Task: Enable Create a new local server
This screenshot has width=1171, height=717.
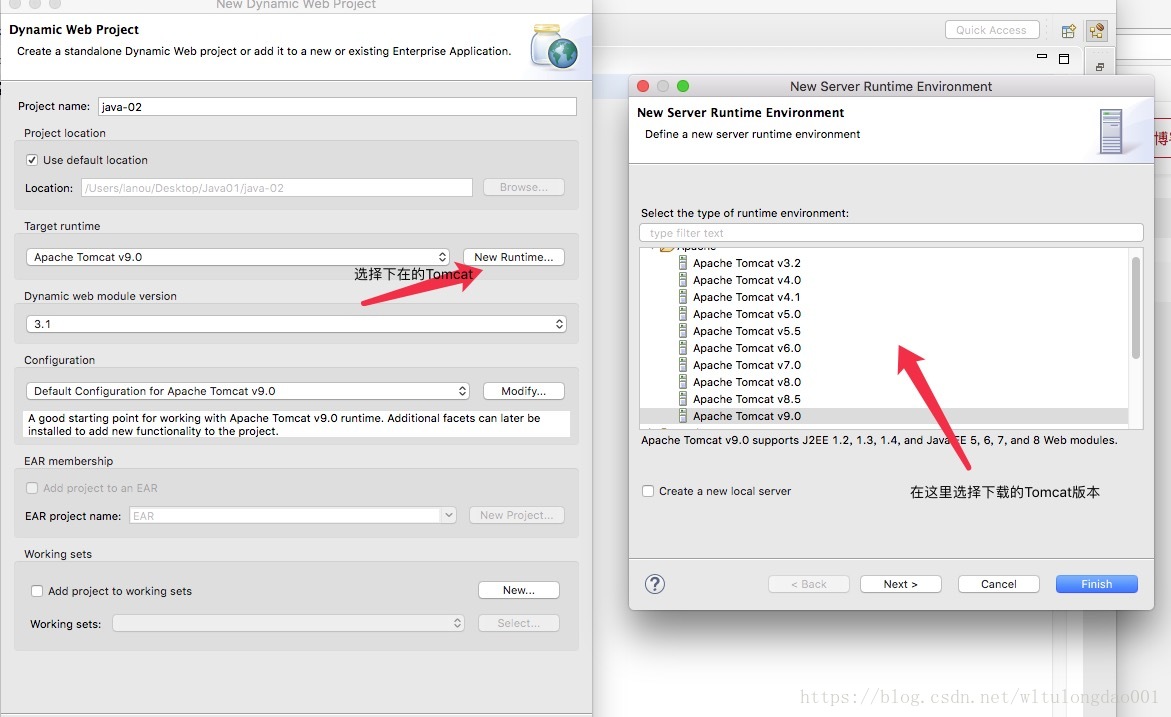Action: click(x=648, y=491)
